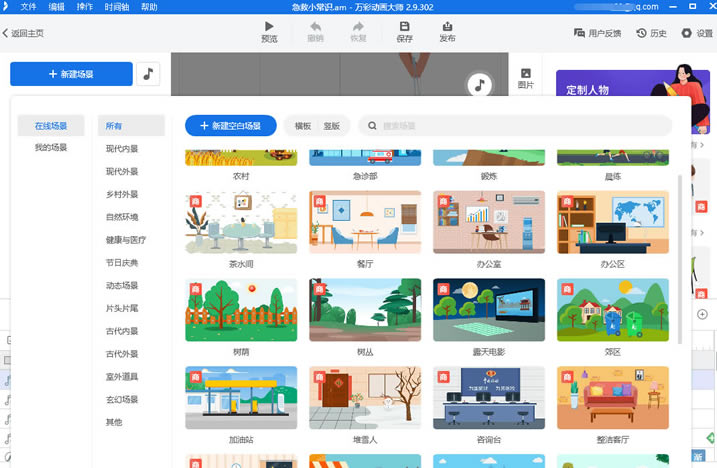This screenshot has width=717, height=468.
Task: Select 健康与医疗 category
Action: coord(126,240)
